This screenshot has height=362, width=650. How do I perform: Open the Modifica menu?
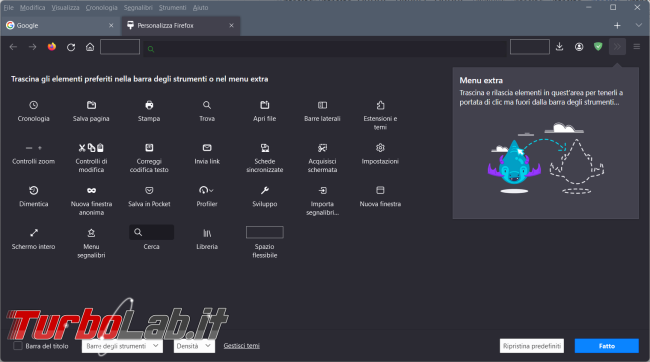(32, 7)
